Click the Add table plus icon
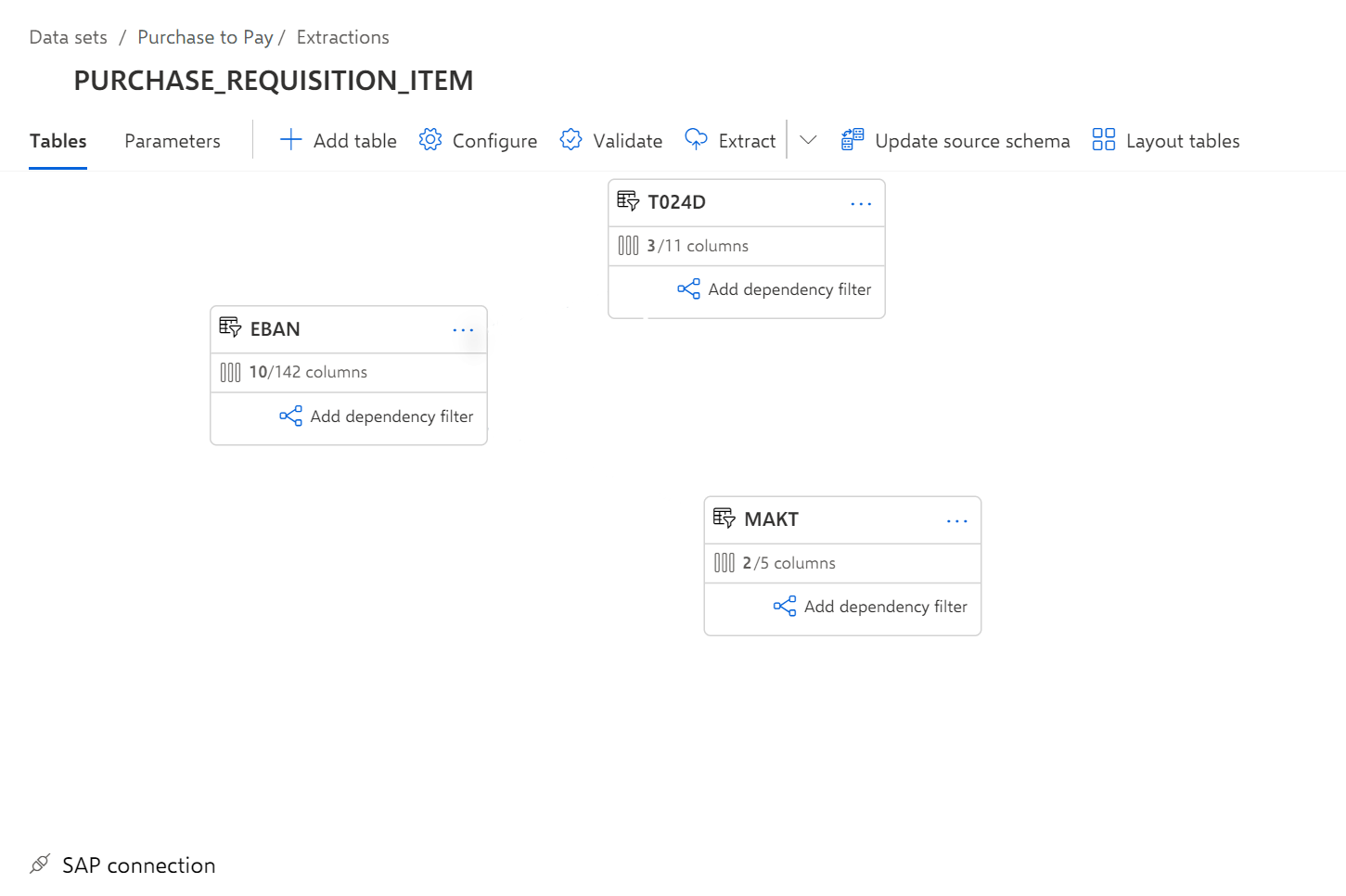This screenshot has height=896, width=1346. click(290, 140)
